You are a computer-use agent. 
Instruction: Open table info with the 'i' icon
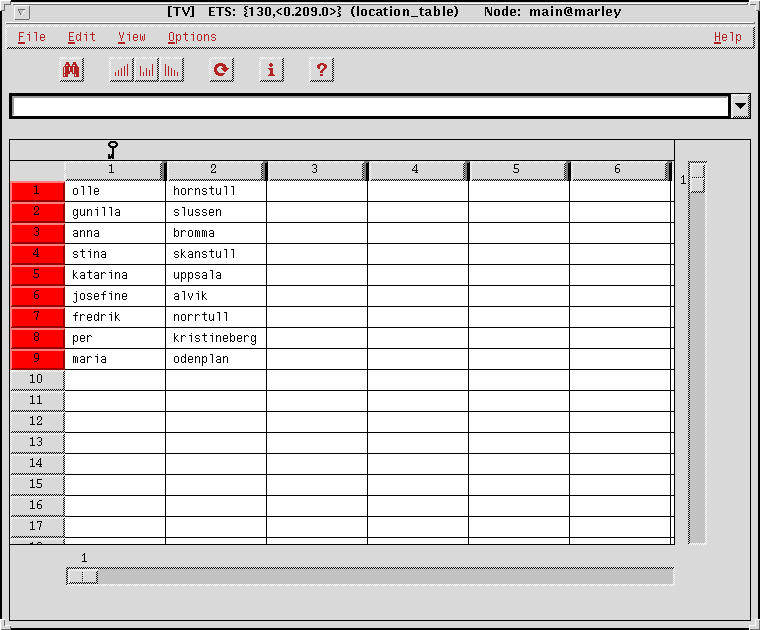(271, 70)
